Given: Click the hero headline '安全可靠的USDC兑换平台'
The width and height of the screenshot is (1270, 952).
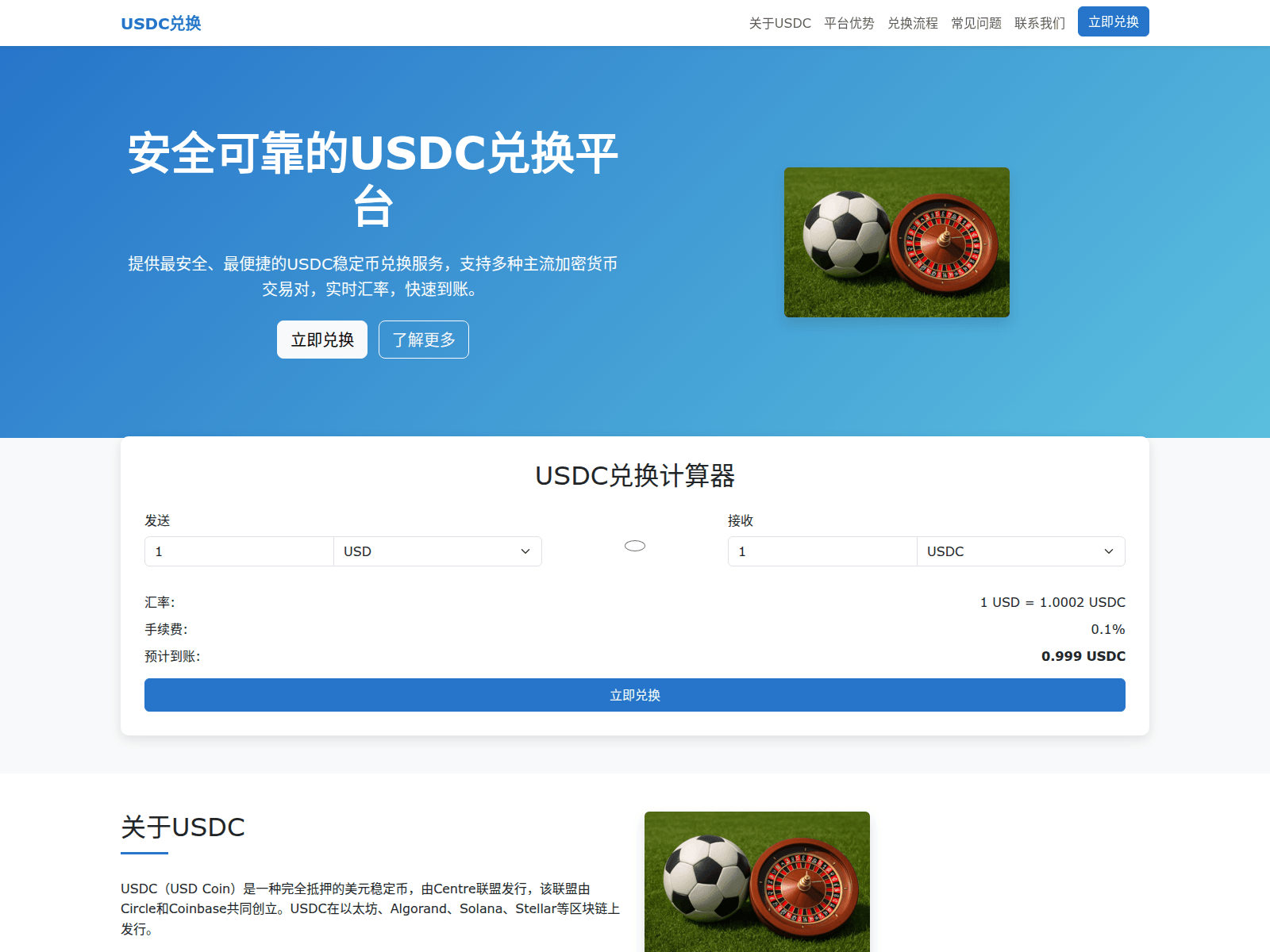Looking at the screenshot, I should coord(373,179).
